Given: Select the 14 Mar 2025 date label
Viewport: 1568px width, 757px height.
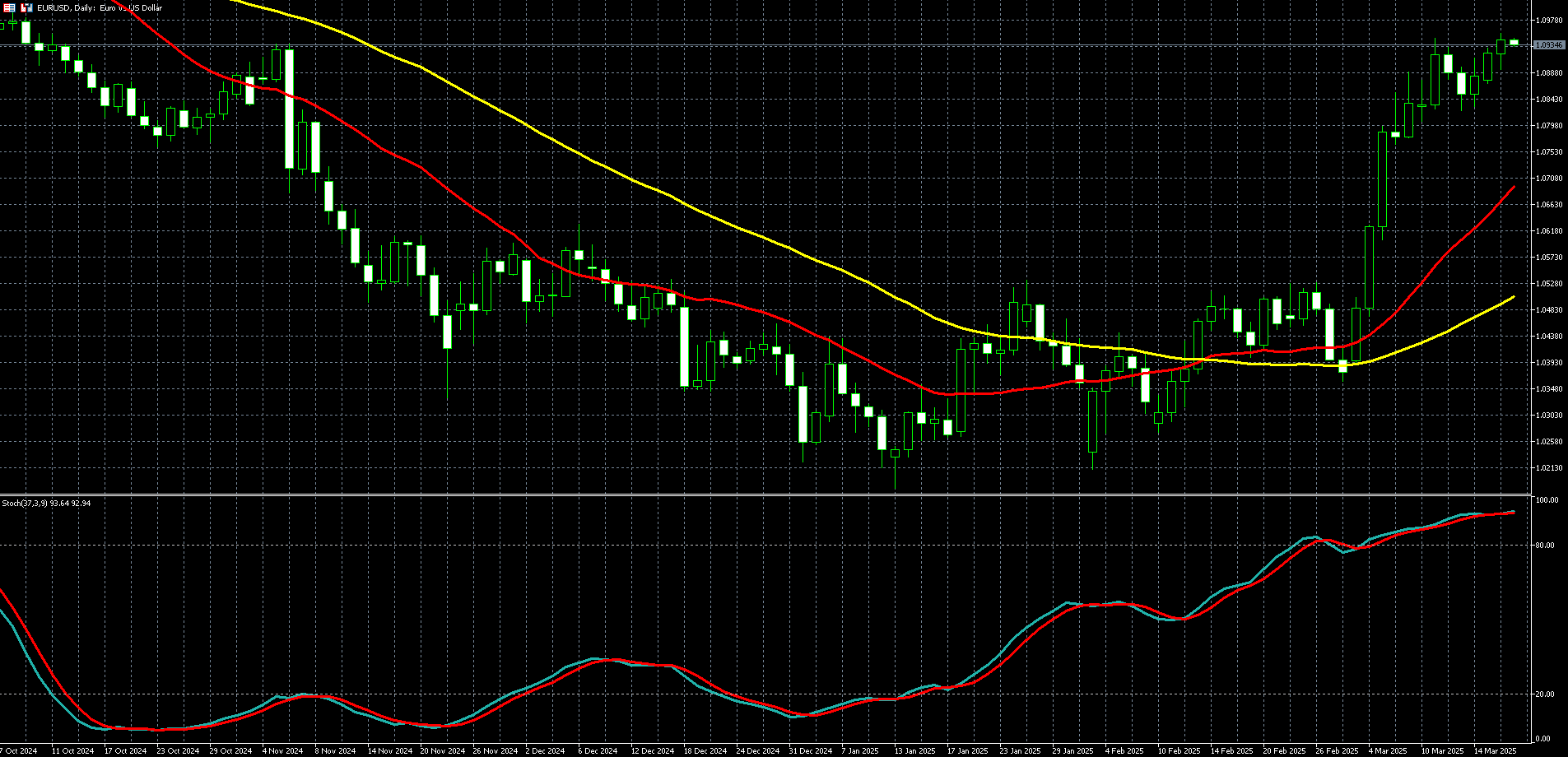Looking at the screenshot, I should click(1495, 750).
